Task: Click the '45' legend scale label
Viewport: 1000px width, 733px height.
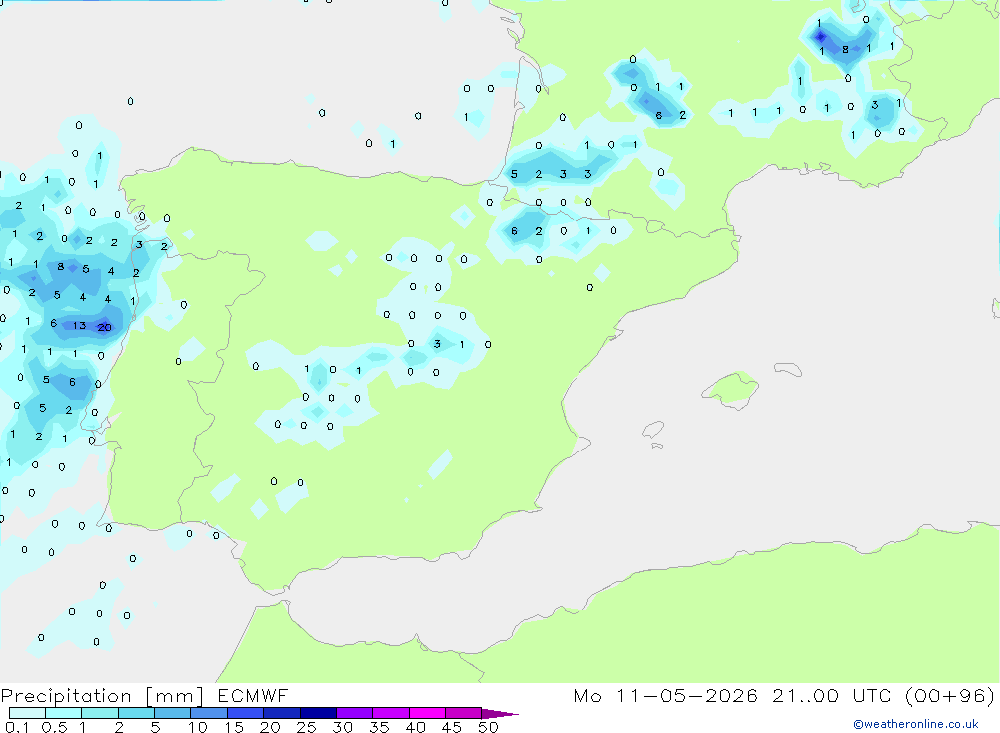Action: (x=452, y=727)
